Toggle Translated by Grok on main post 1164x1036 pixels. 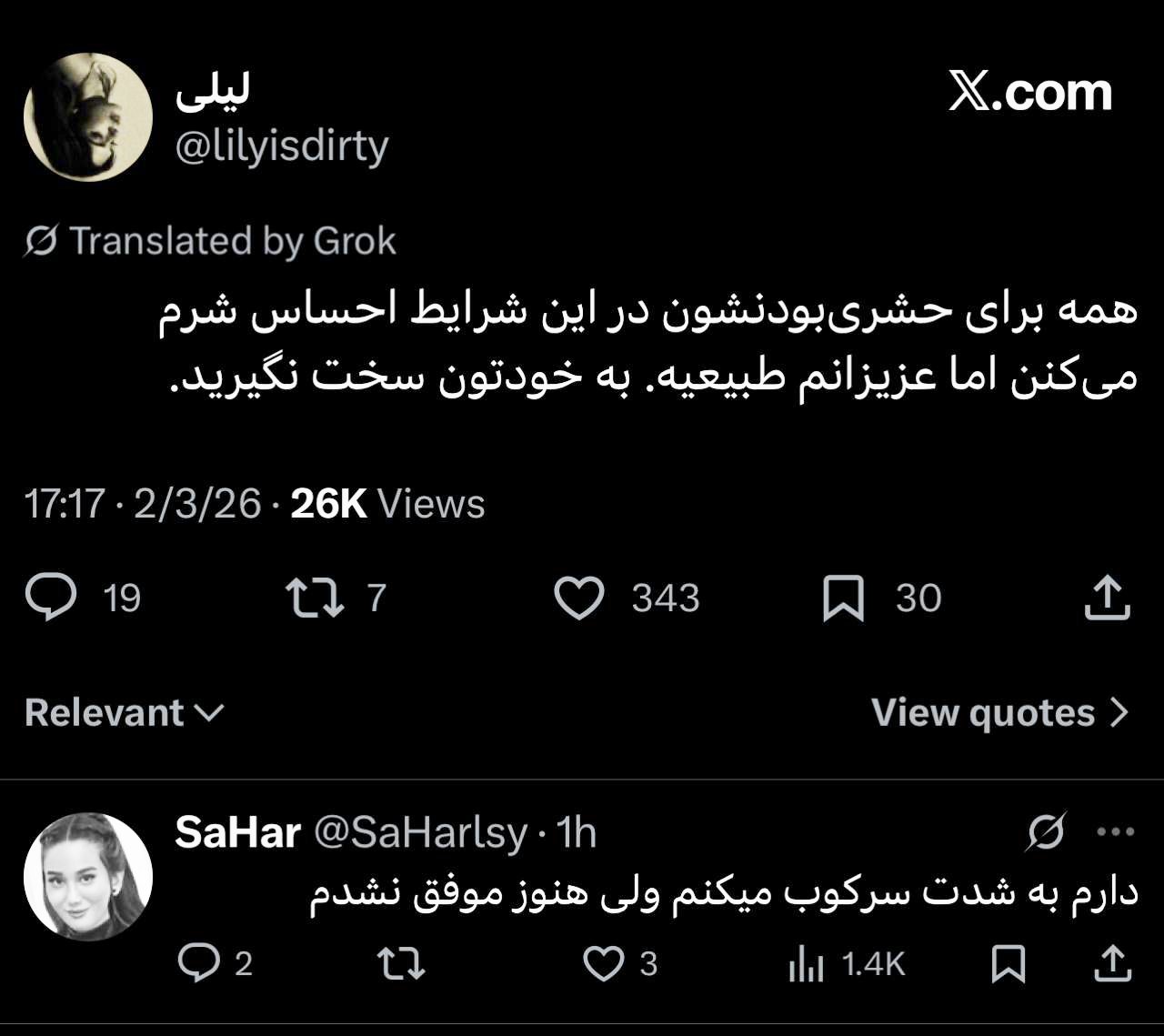(210, 241)
